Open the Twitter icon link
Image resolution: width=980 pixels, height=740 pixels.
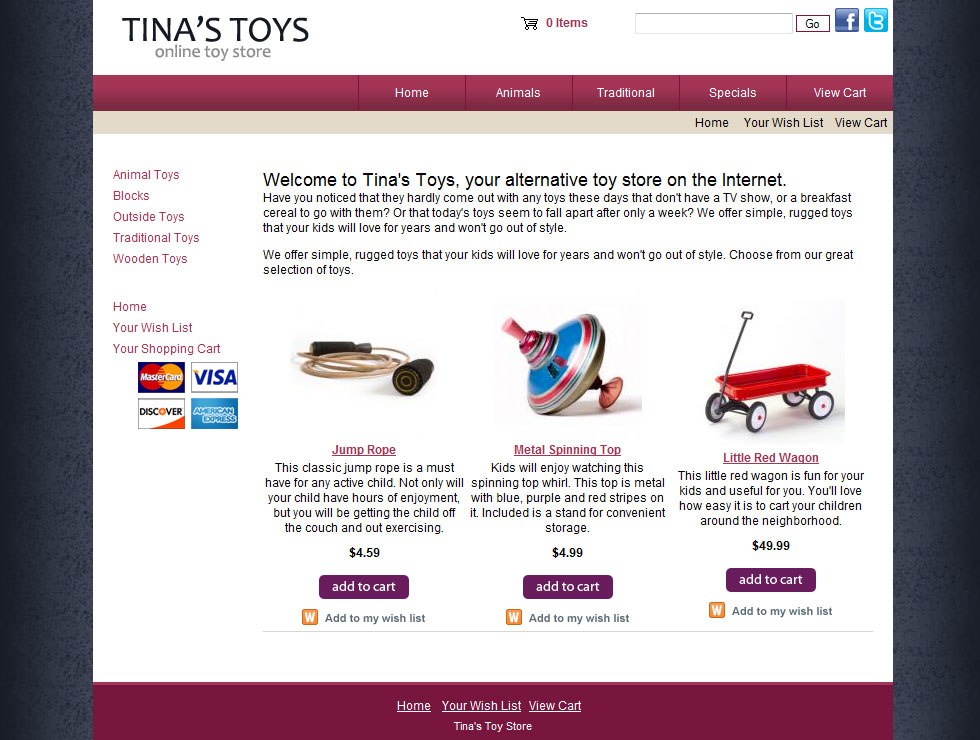(876, 20)
